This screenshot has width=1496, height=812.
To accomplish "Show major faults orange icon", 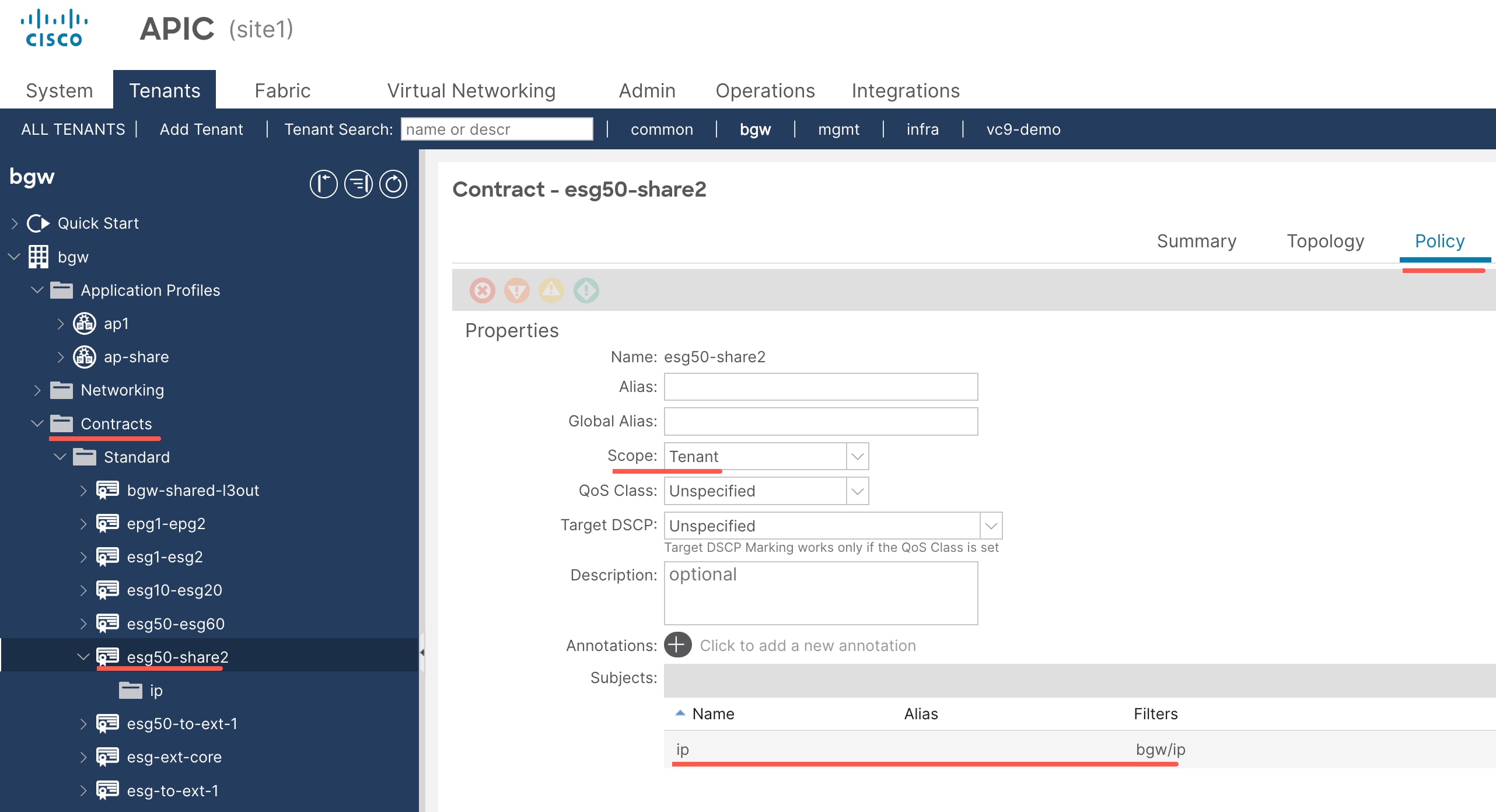I will (x=517, y=290).
